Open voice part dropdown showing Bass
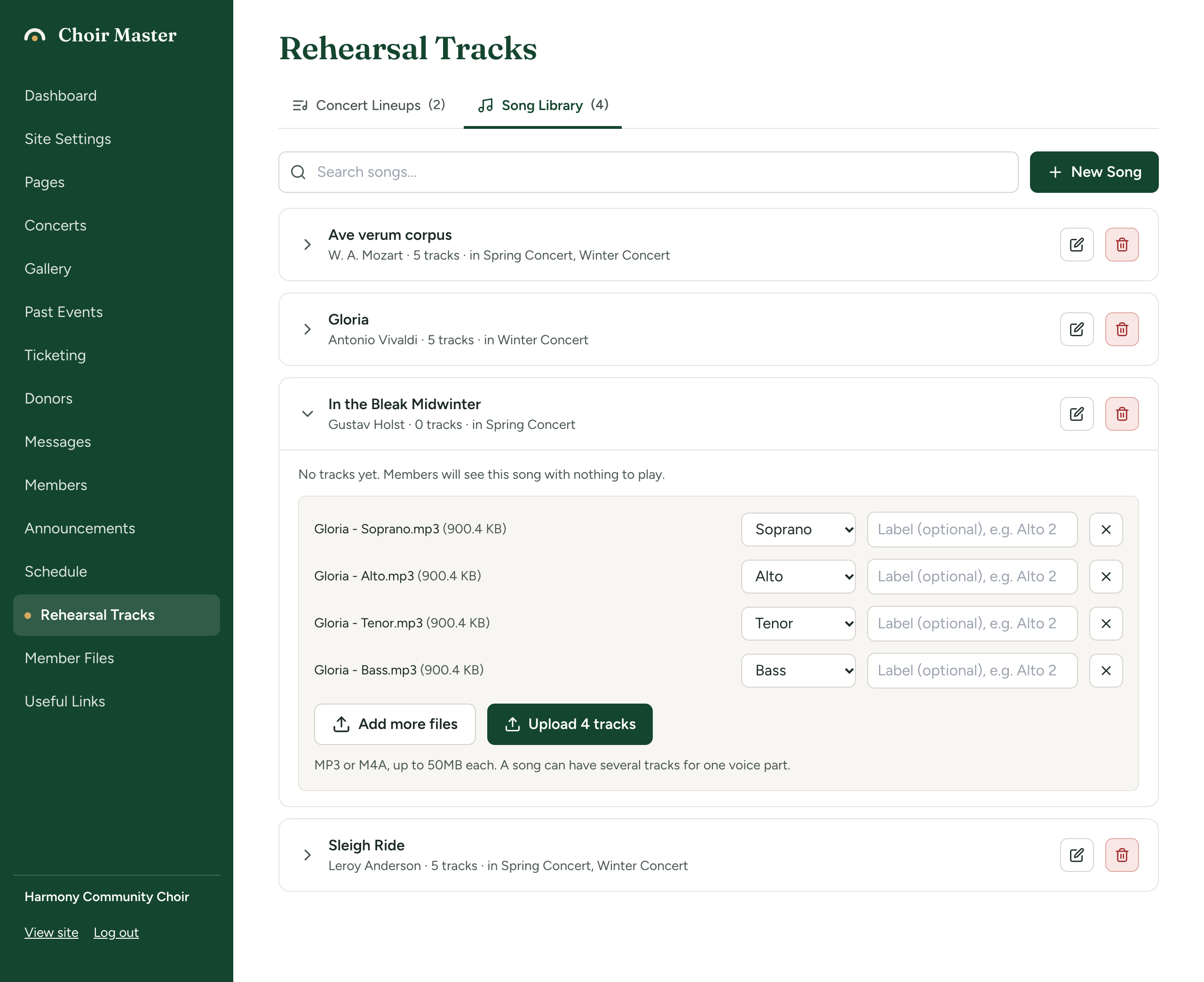The width and height of the screenshot is (1204, 982). [x=798, y=670]
